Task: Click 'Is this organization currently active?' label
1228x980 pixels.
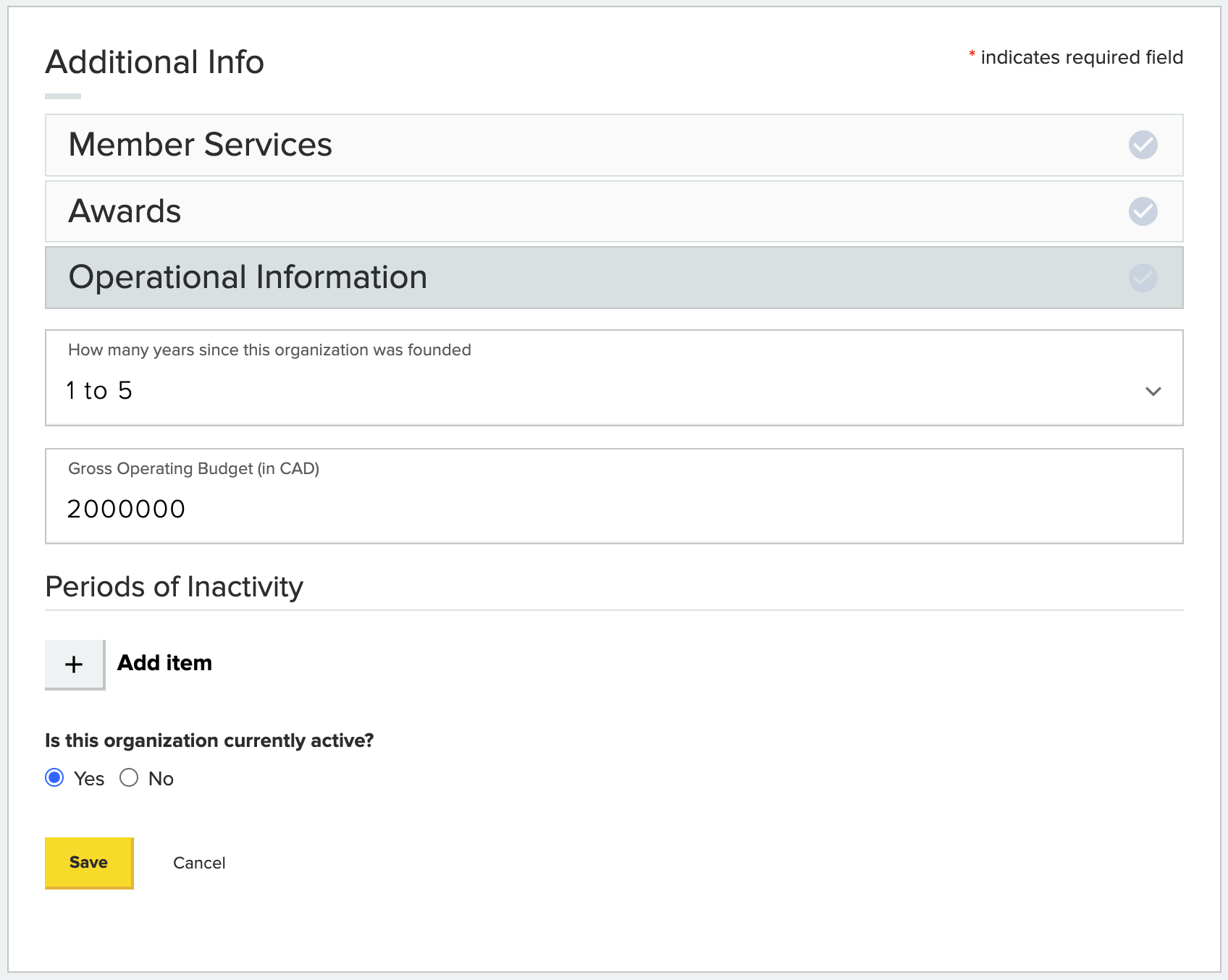Action: coord(209,740)
